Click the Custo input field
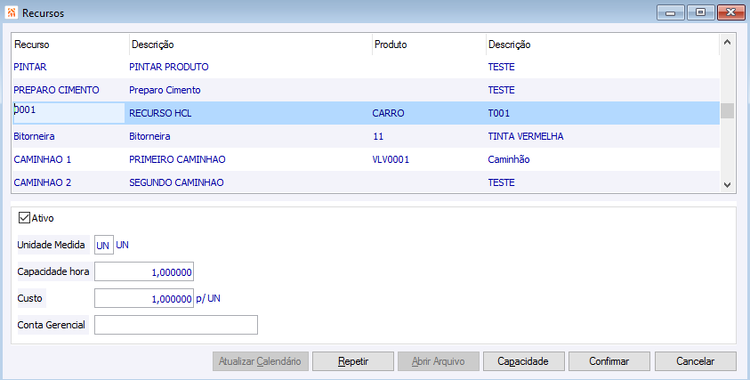 [144, 298]
